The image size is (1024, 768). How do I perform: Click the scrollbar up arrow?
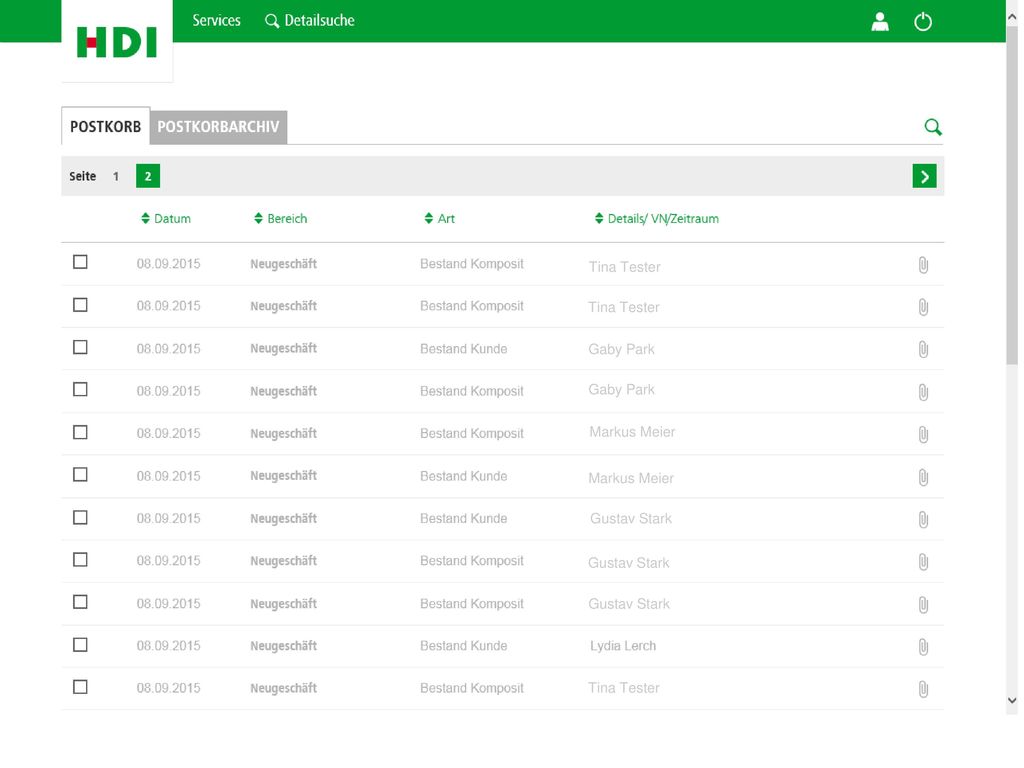[1012, 18]
